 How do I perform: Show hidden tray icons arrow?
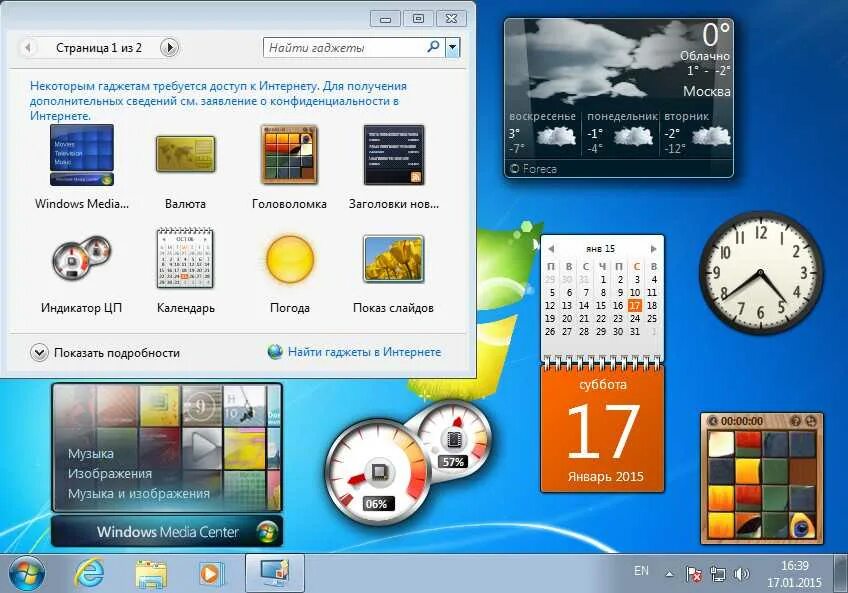coord(670,574)
